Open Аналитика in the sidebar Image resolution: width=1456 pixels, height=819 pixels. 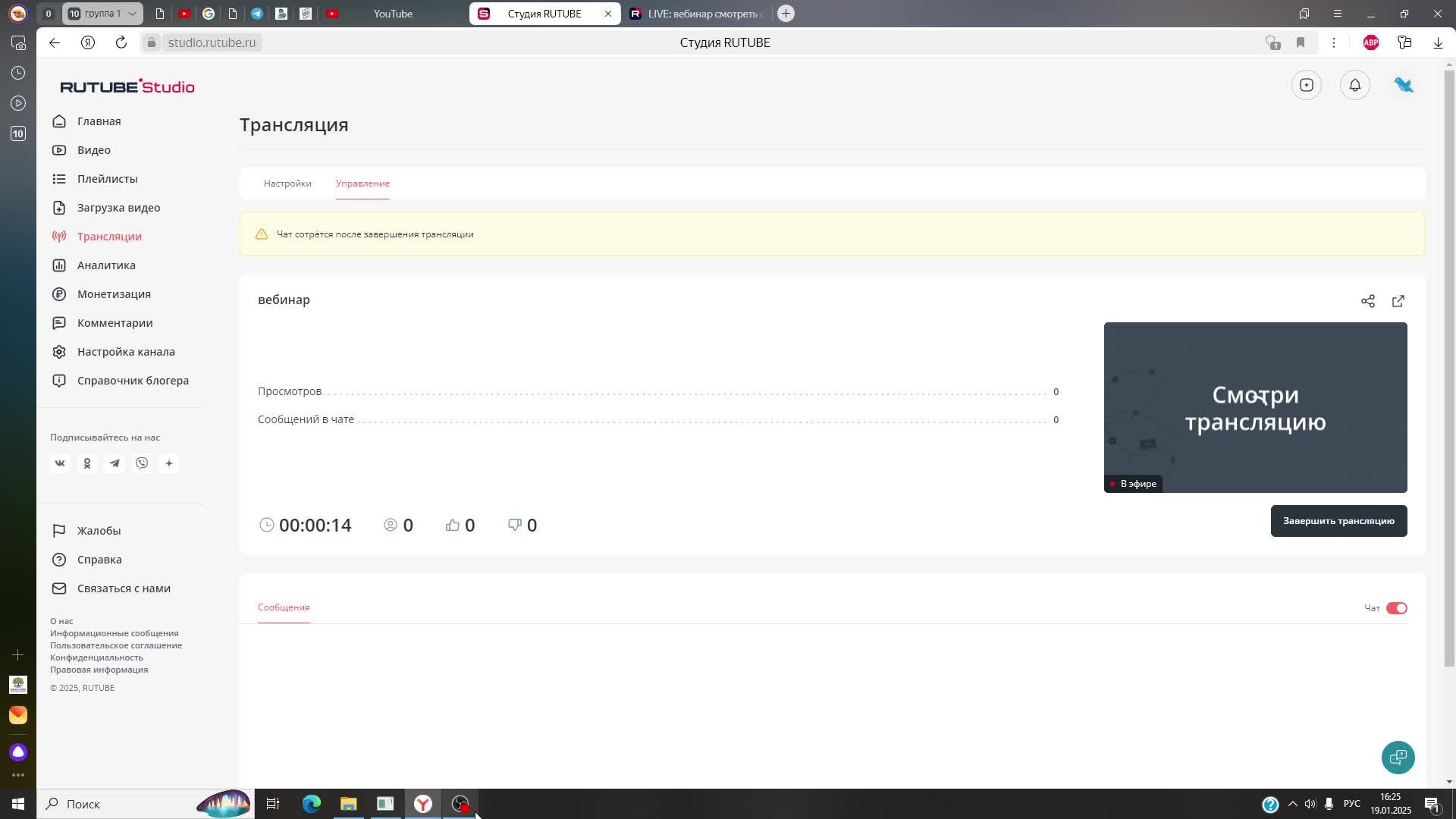[106, 265]
